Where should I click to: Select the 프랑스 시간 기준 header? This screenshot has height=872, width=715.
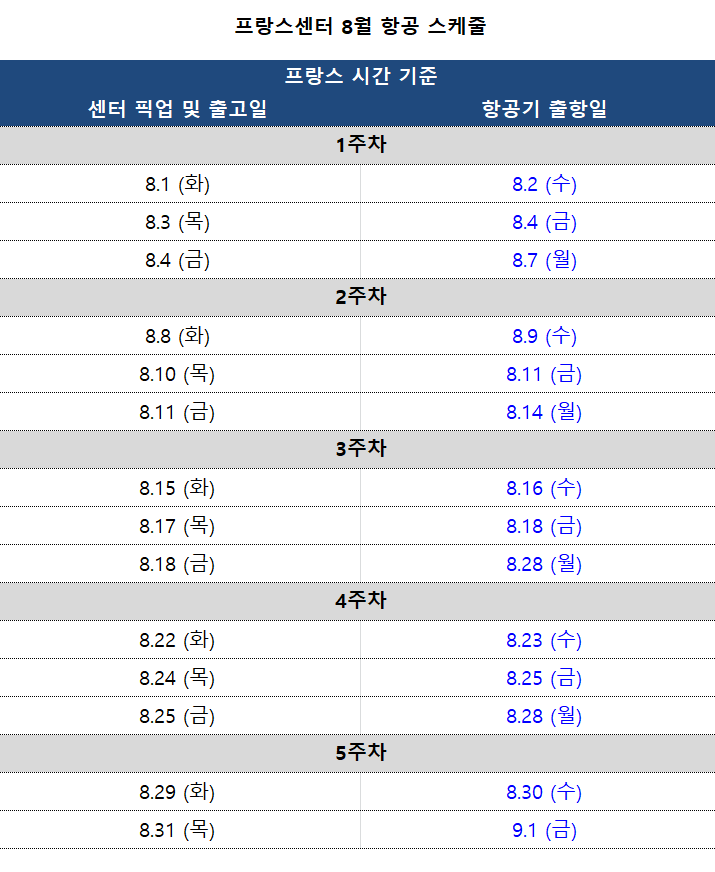tap(361, 76)
